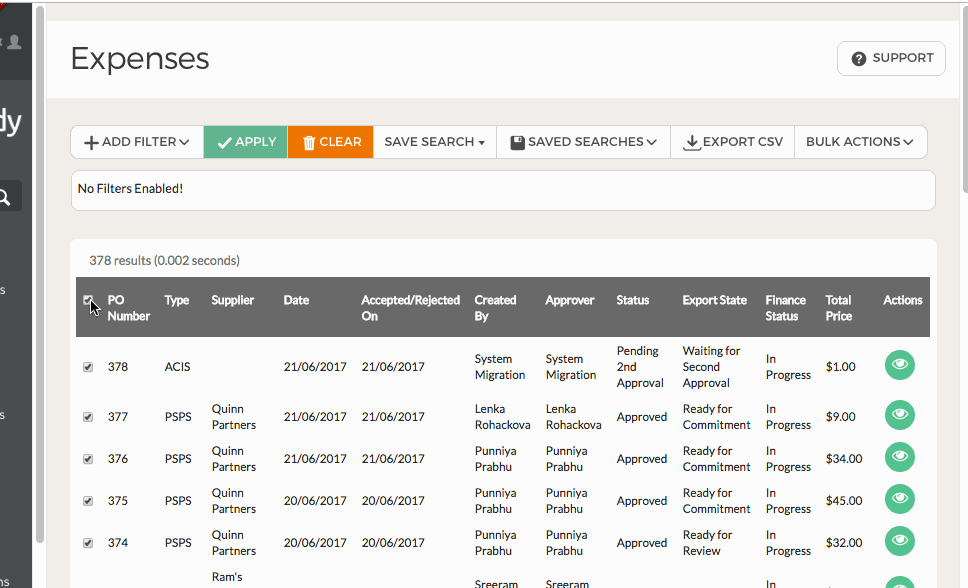The image size is (968, 588).
Task: Click Export CSV download button
Action: pos(733,142)
